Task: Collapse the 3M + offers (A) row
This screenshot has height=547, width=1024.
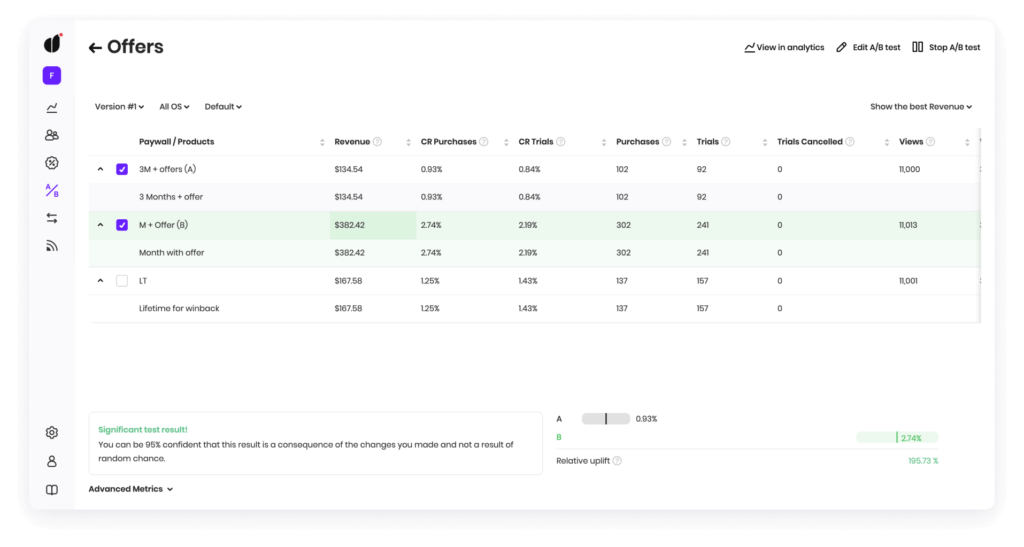Action: pyautogui.click(x=100, y=170)
